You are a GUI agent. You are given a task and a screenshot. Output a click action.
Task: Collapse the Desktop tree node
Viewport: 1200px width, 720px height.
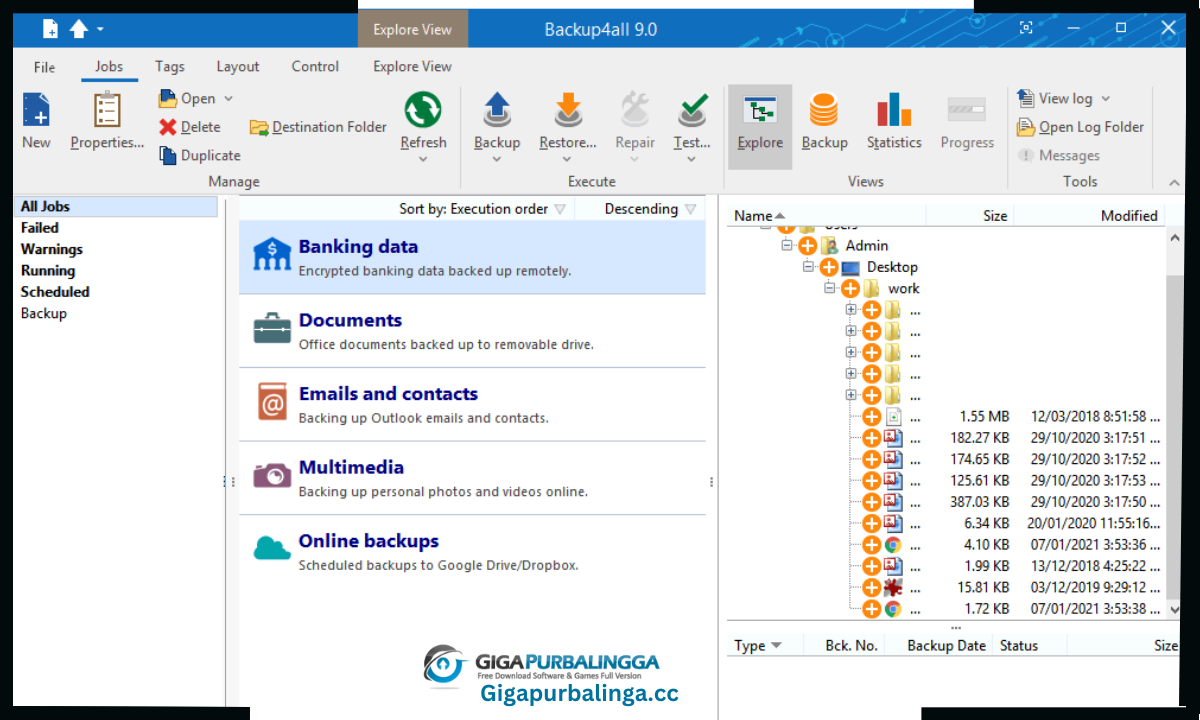[809, 267]
